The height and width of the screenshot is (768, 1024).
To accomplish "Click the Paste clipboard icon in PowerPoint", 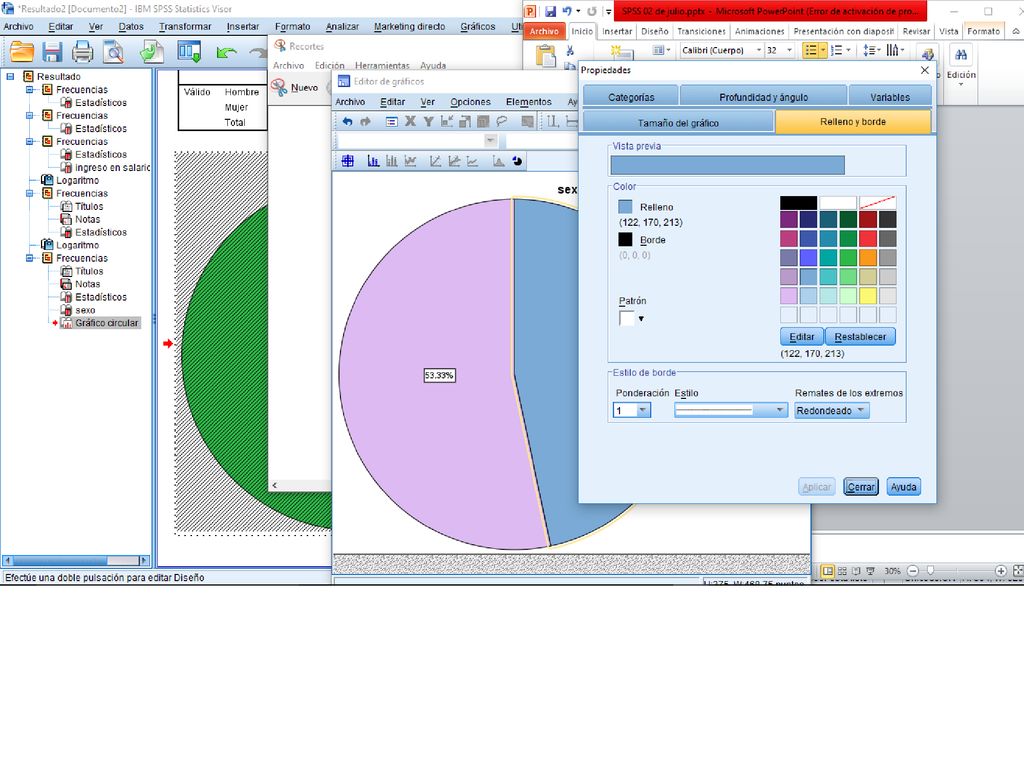I will tap(545, 56).
